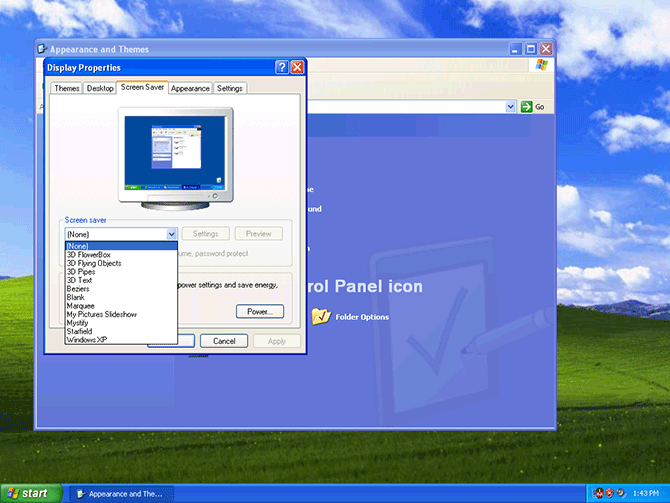Viewport: 670px width, 503px height.
Task: Click the Windows flag logo in toolbar
Action: coord(542,65)
